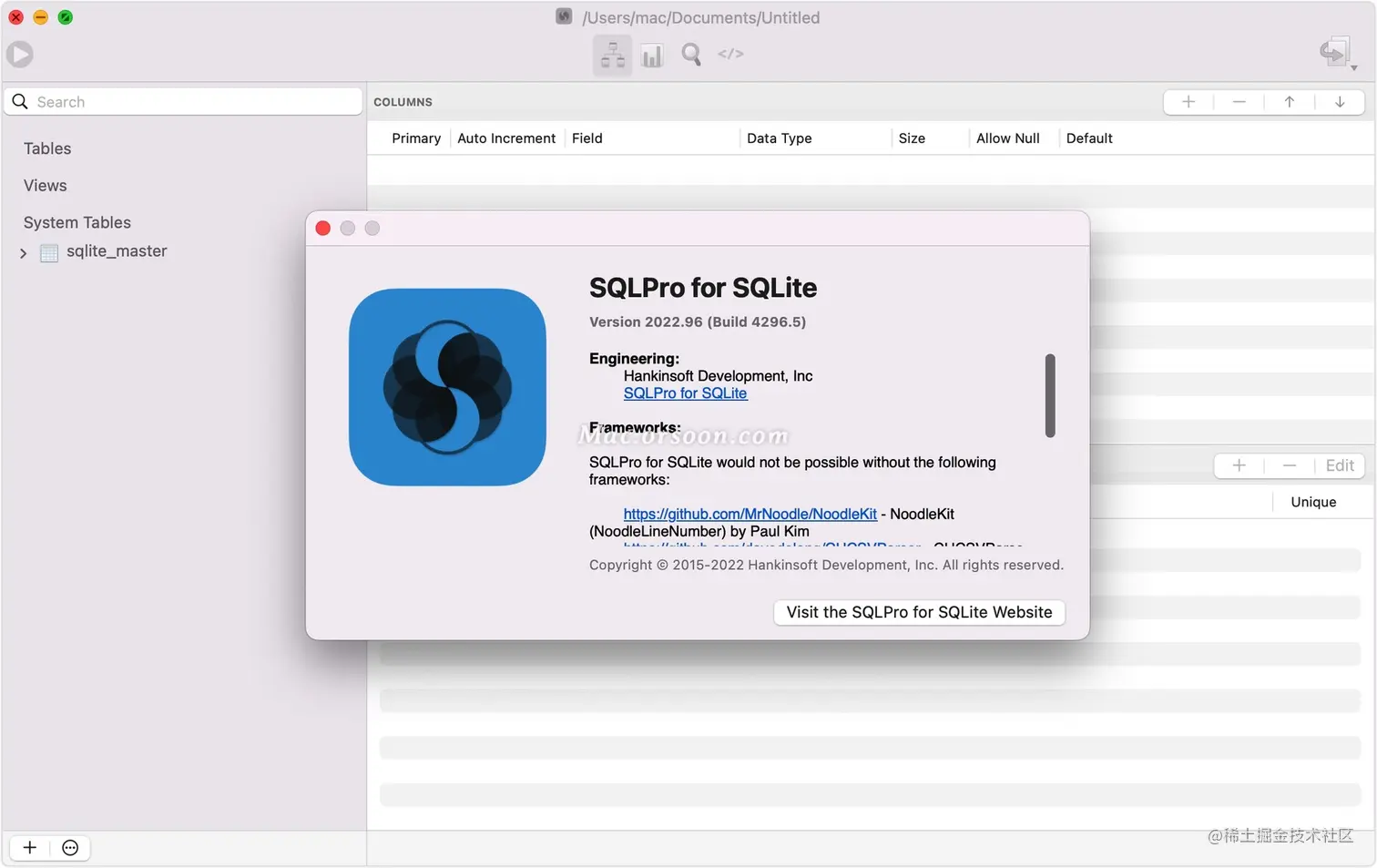Focus the sidebar Search field
This screenshot has width=1377, height=868.
point(183,102)
